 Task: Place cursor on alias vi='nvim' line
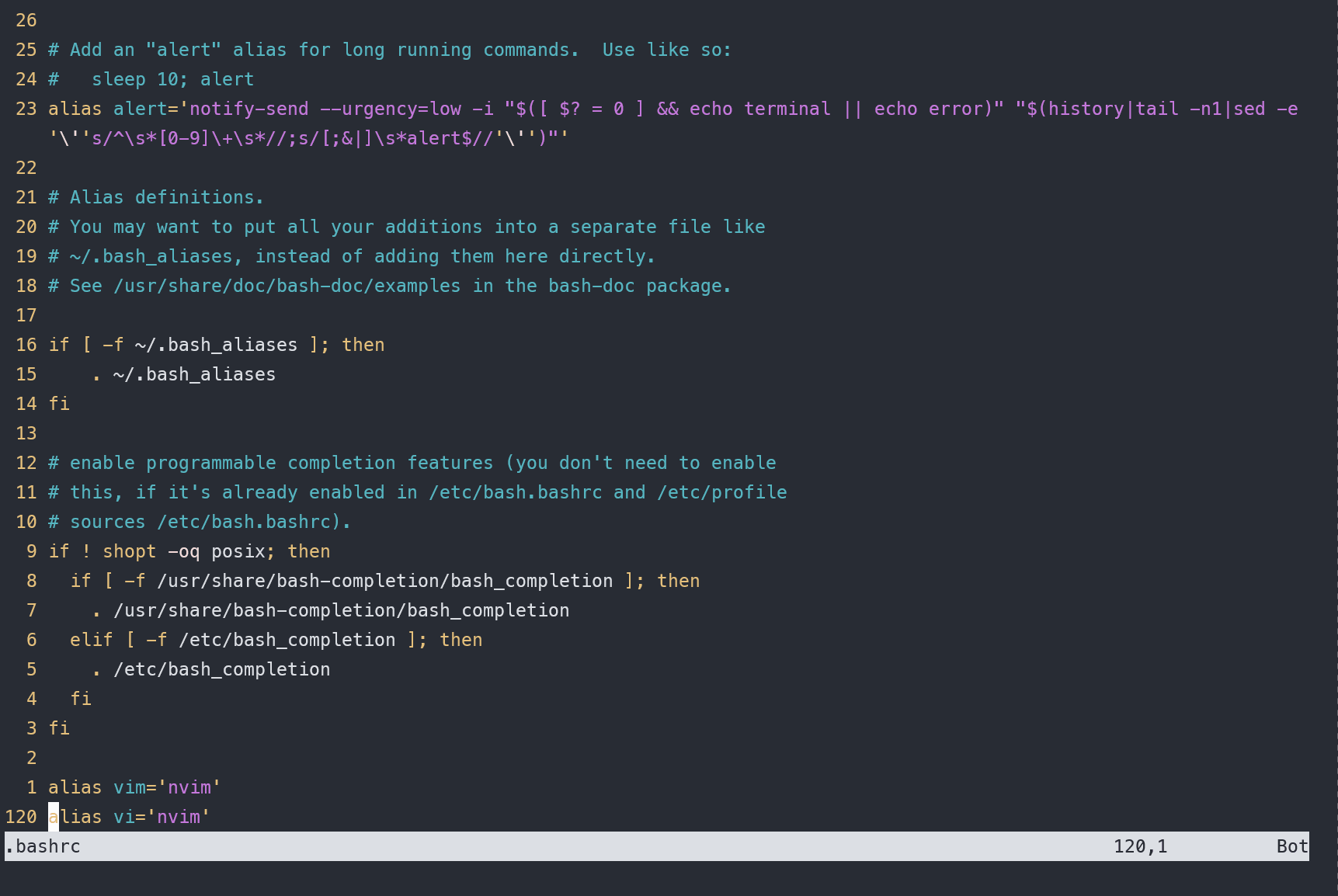[129, 817]
